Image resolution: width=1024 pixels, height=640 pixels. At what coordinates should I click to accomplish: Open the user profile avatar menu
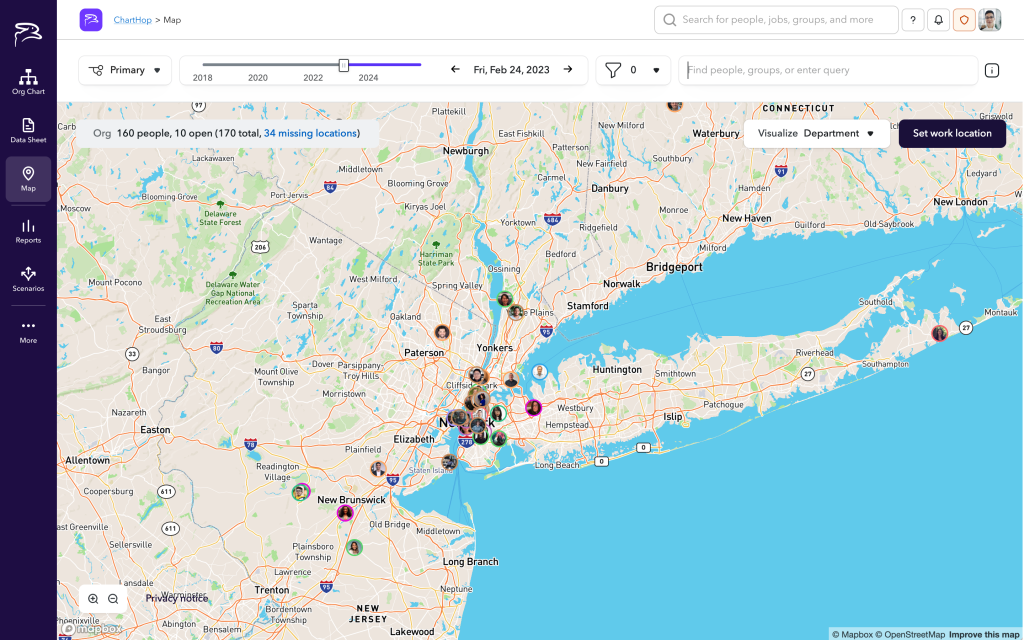pos(989,20)
